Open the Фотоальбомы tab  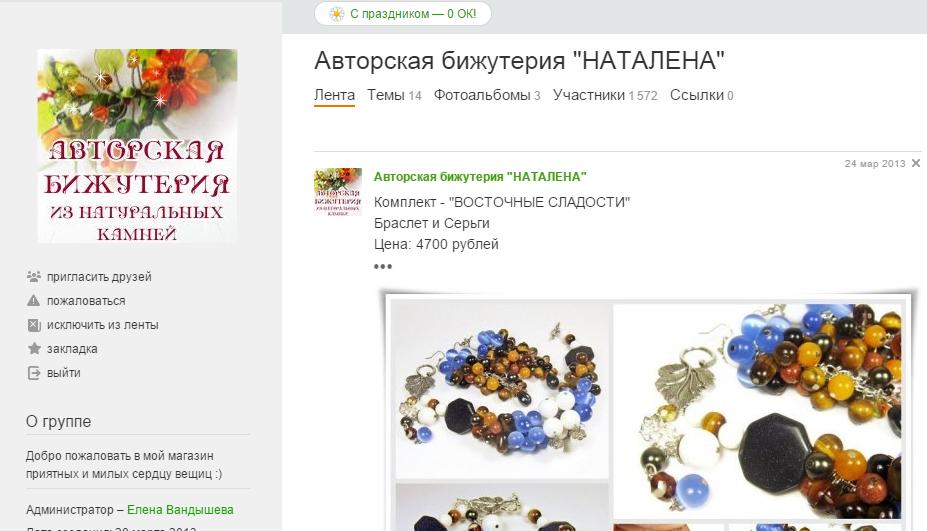tap(487, 95)
